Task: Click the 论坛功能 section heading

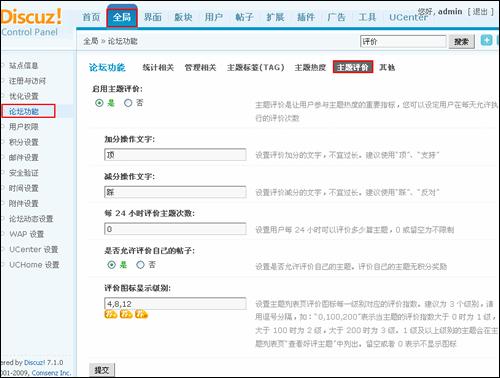Action: click(x=107, y=68)
